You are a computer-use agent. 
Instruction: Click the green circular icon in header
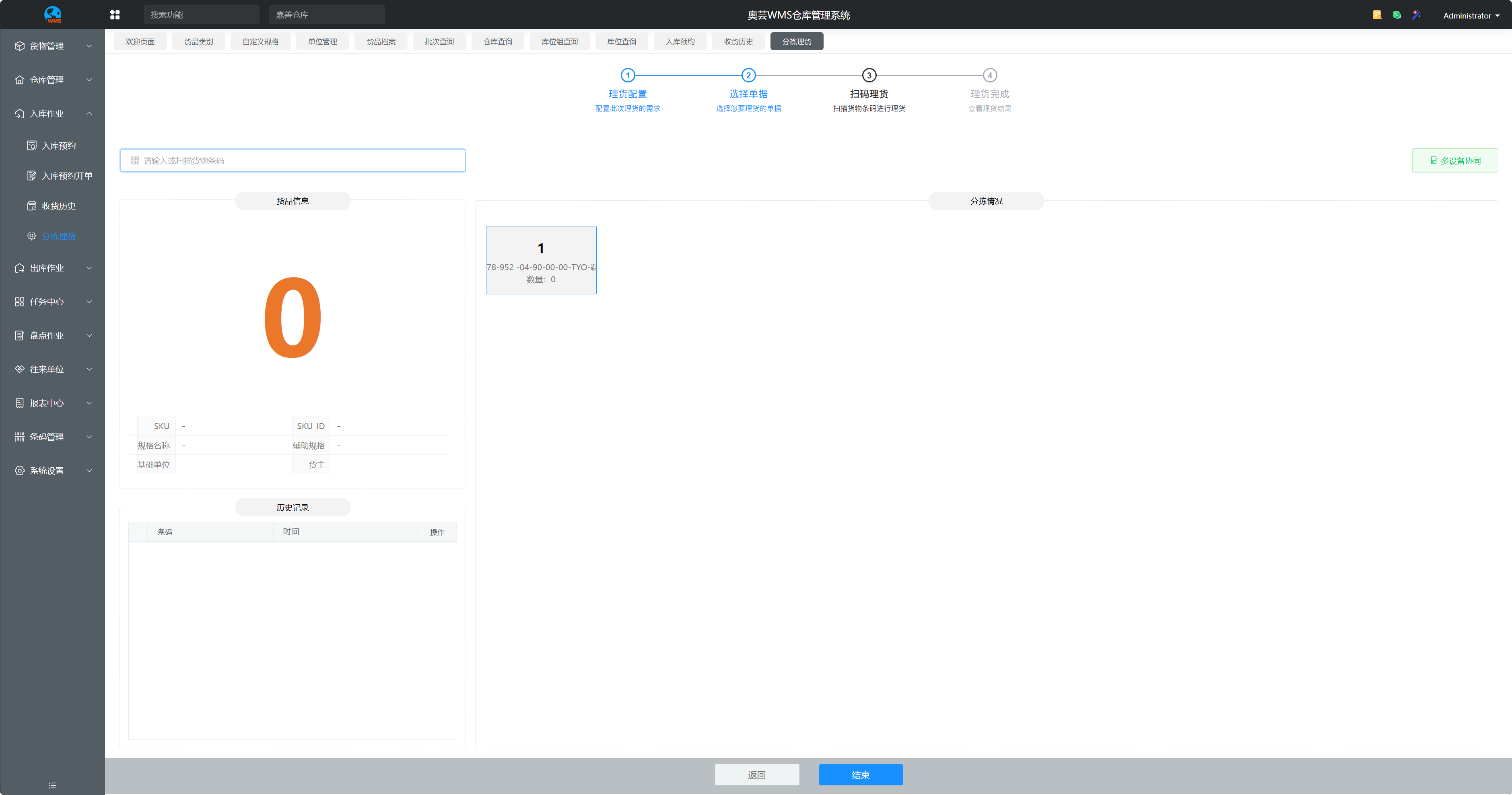point(1397,14)
